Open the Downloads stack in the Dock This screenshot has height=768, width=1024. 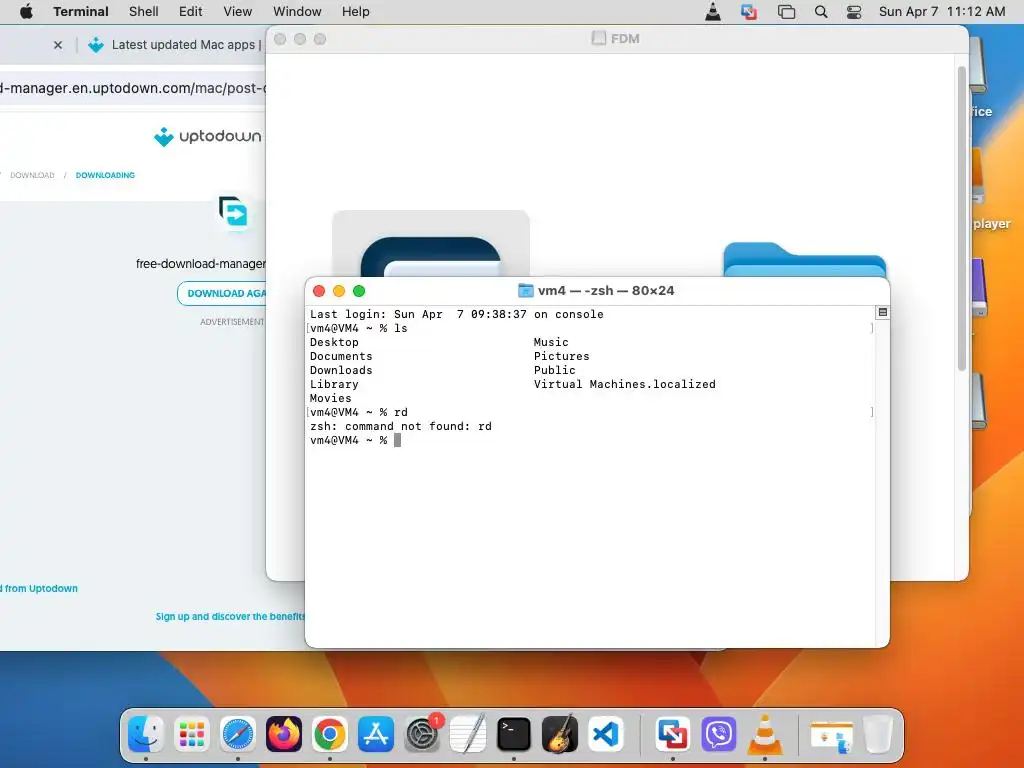point(831,736)
